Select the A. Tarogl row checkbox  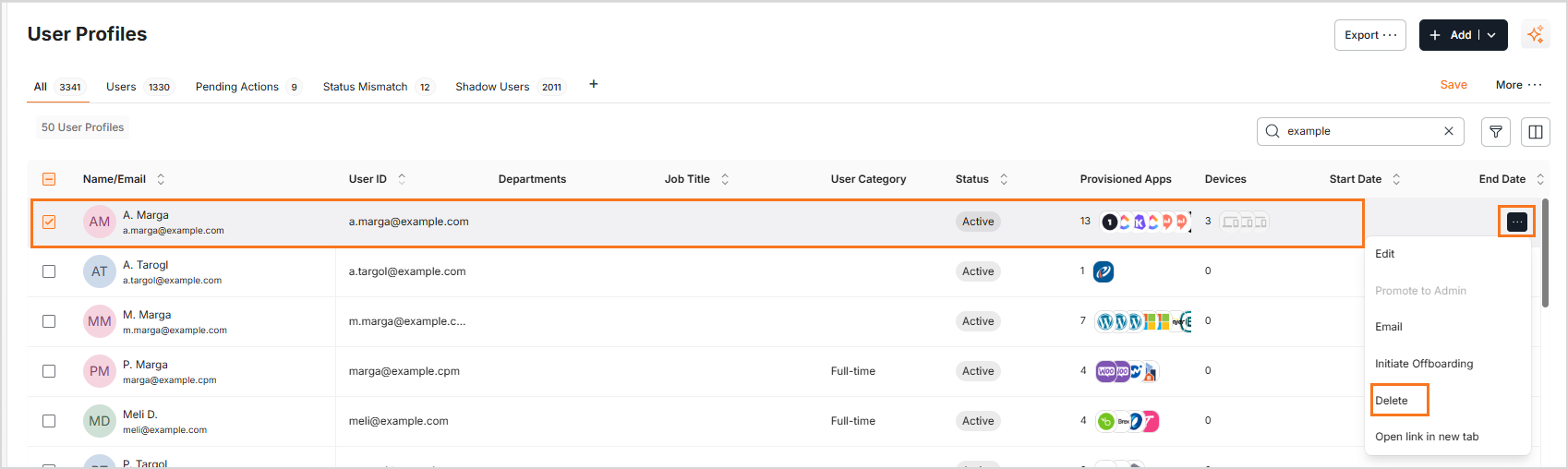click(x=49, y=271)
